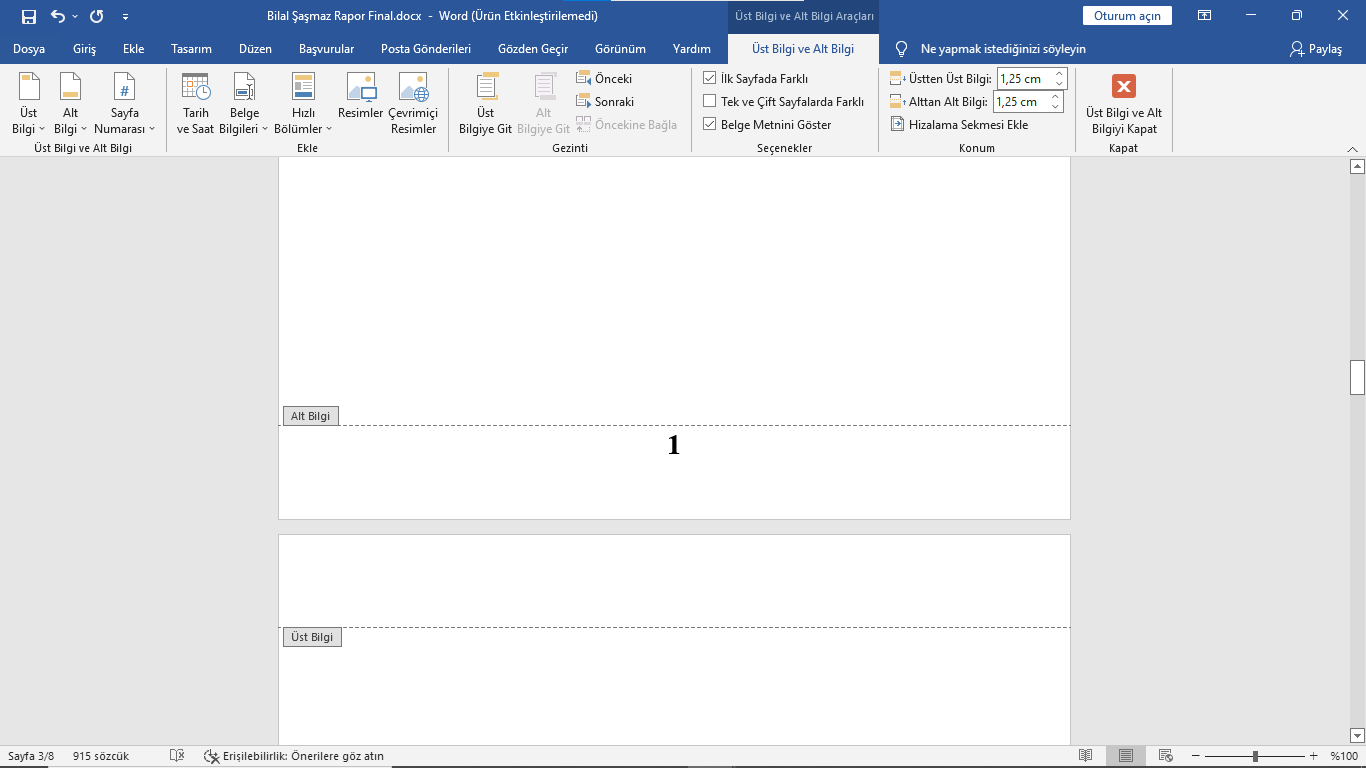Open the Belge Bilgileri dropdown
The image size is (1366, 768).
click(244, 104)
